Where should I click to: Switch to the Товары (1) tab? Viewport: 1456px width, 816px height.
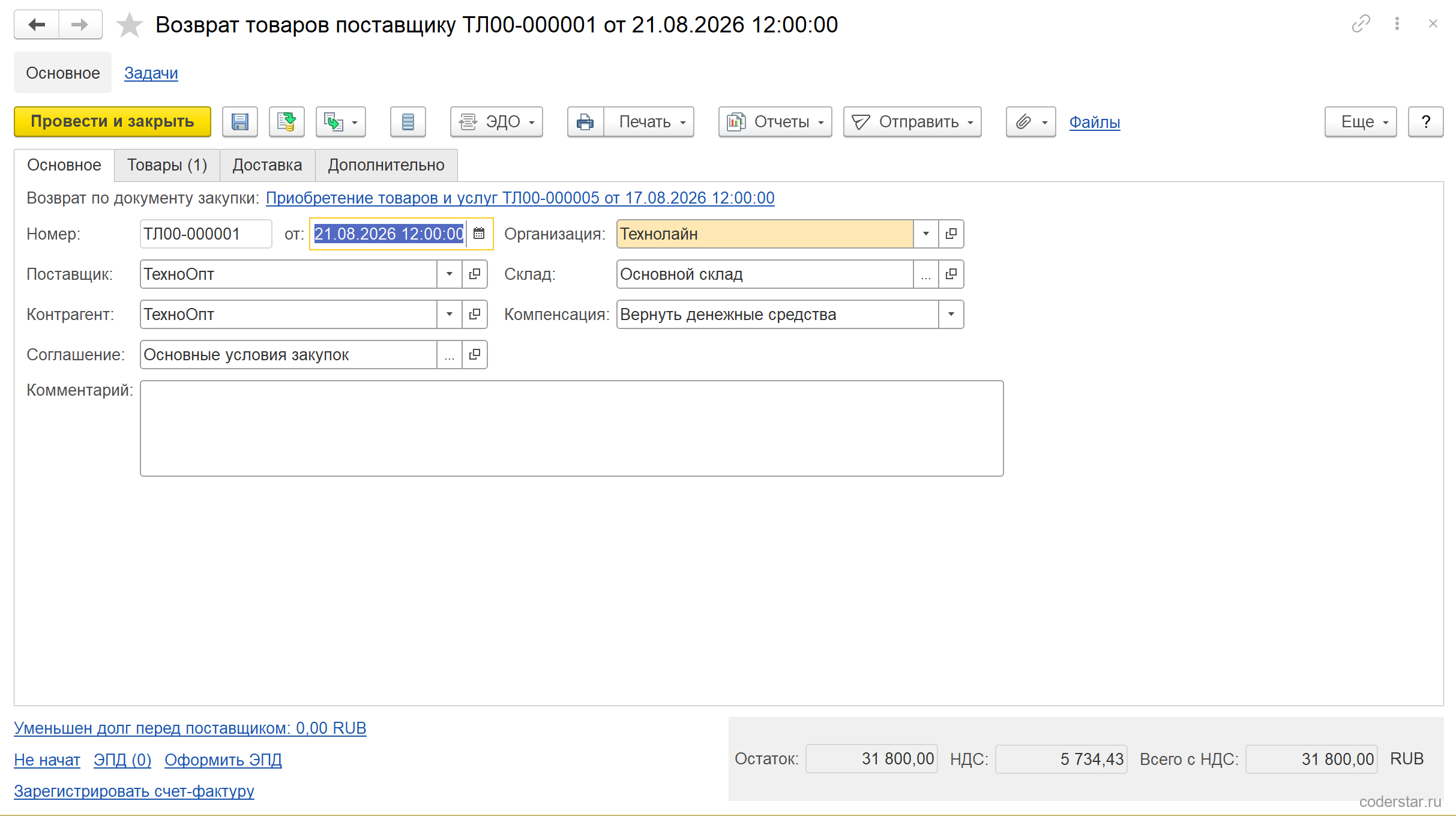point(167,165)
